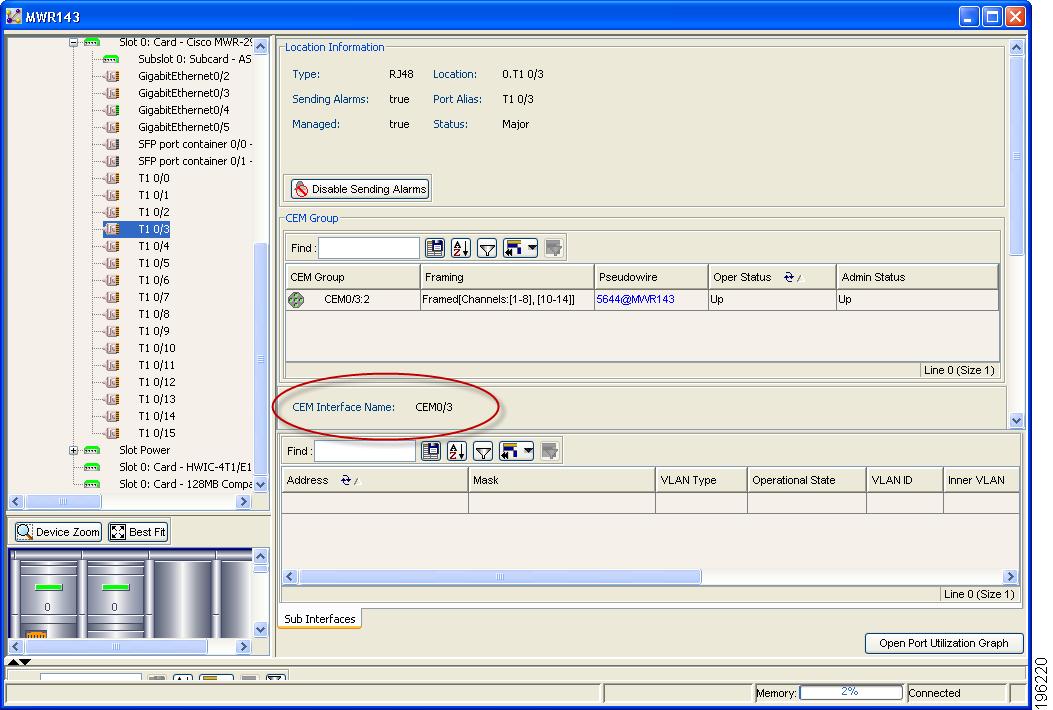Click the export table icon in Sub Interfaces toolbar

coord(431,451)
